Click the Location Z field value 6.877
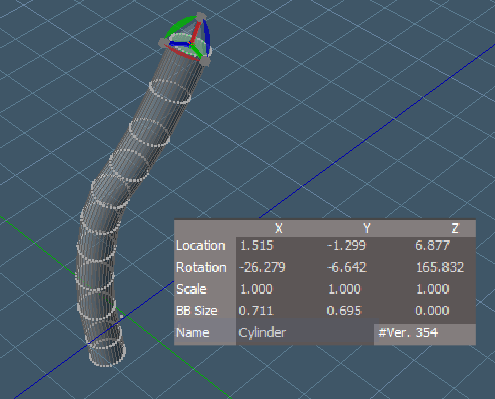This screenshot has height=399, width=495. click(x=432, y=246)
